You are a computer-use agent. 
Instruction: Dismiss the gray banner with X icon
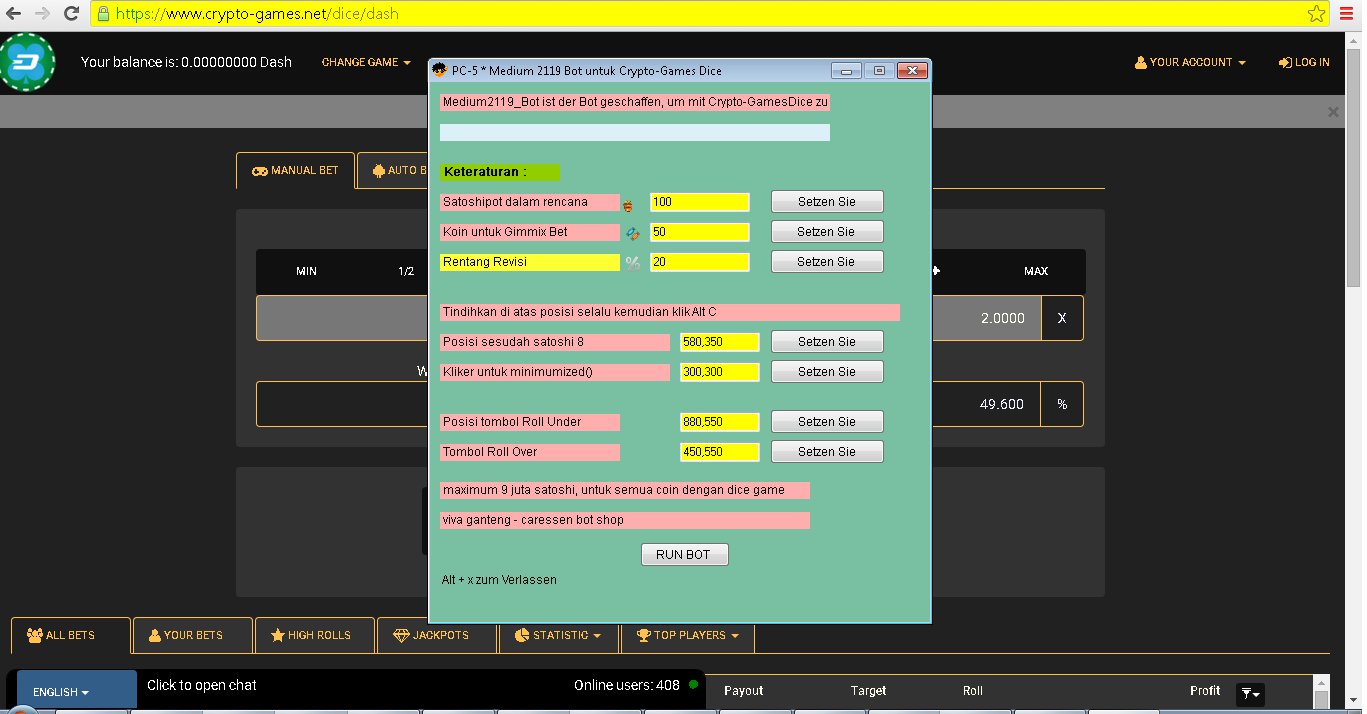coord(1332,112)
